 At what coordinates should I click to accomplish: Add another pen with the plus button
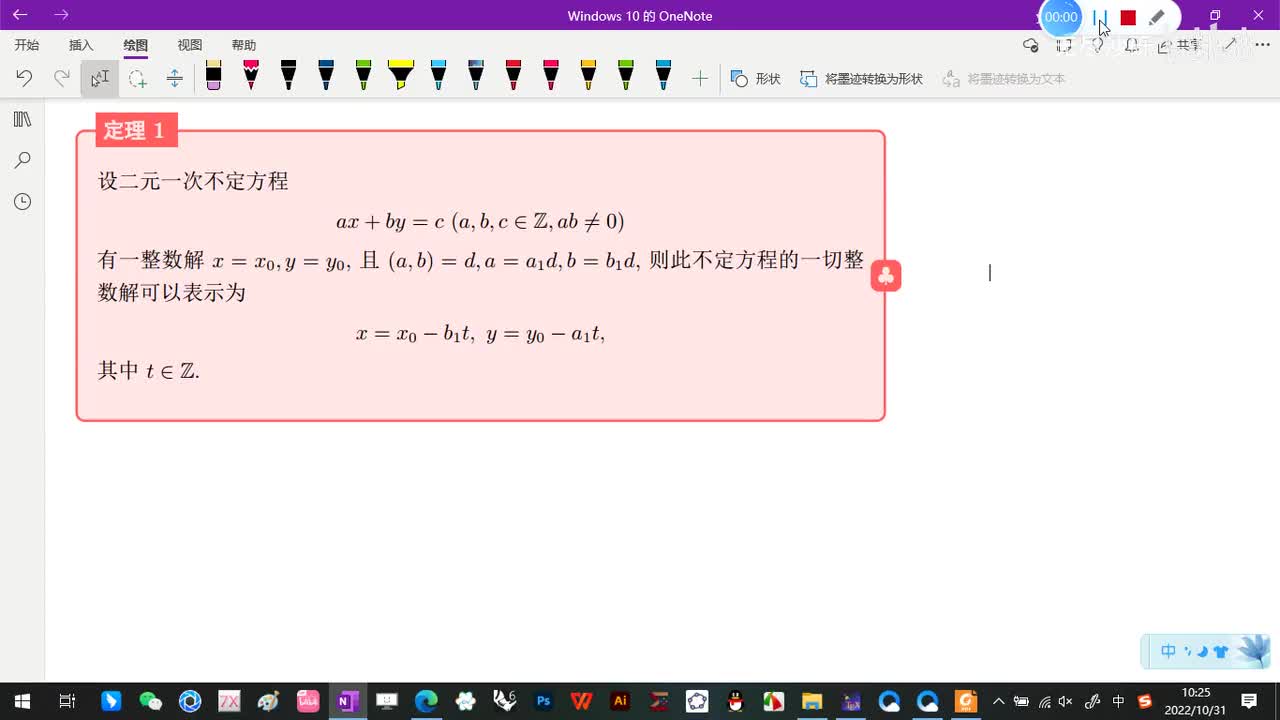click(x=700, y=78)
